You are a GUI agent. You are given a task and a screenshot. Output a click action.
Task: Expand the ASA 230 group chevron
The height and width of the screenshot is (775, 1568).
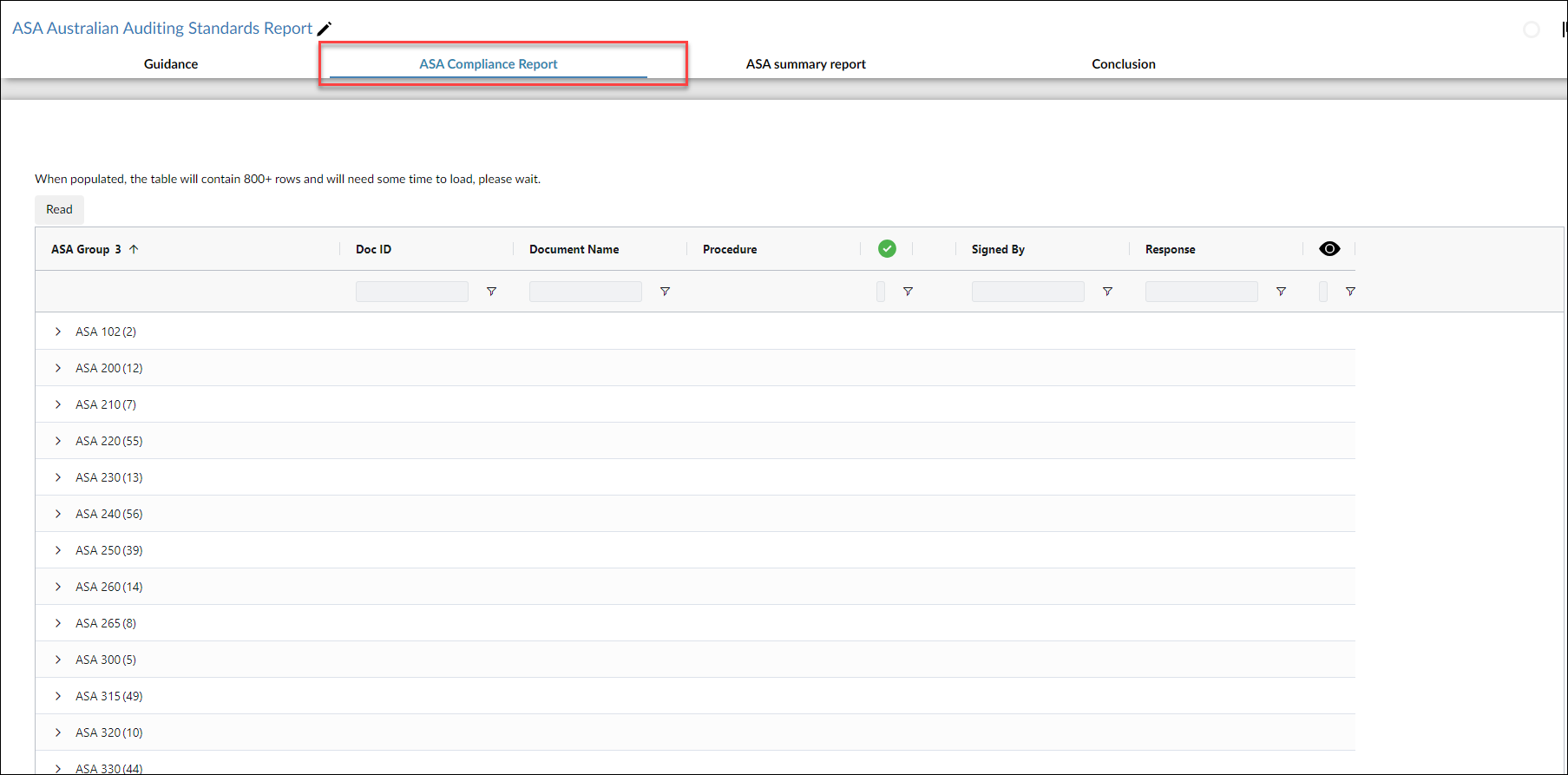coord(58,477)
